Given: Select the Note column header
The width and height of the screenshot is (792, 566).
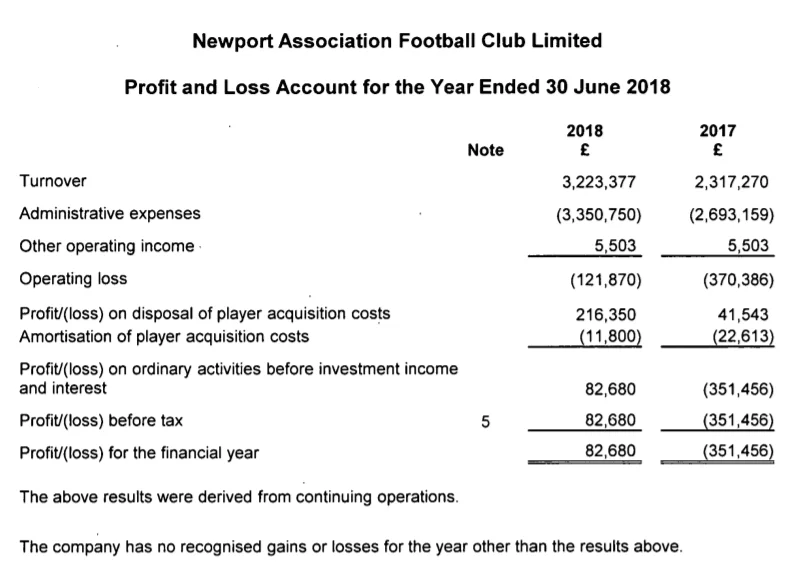Looking at the screenshot, I should 485,150.
